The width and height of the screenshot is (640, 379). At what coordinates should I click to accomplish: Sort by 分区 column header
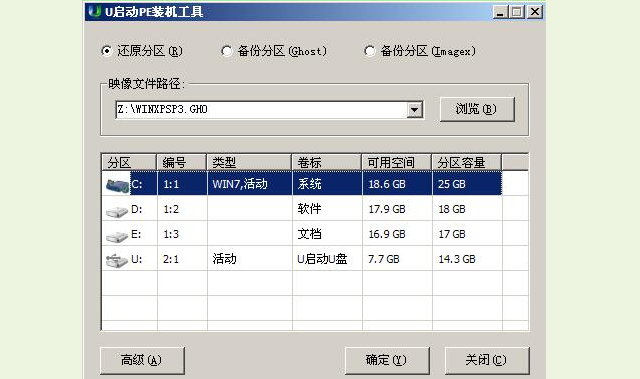click(x=129, y=162)
